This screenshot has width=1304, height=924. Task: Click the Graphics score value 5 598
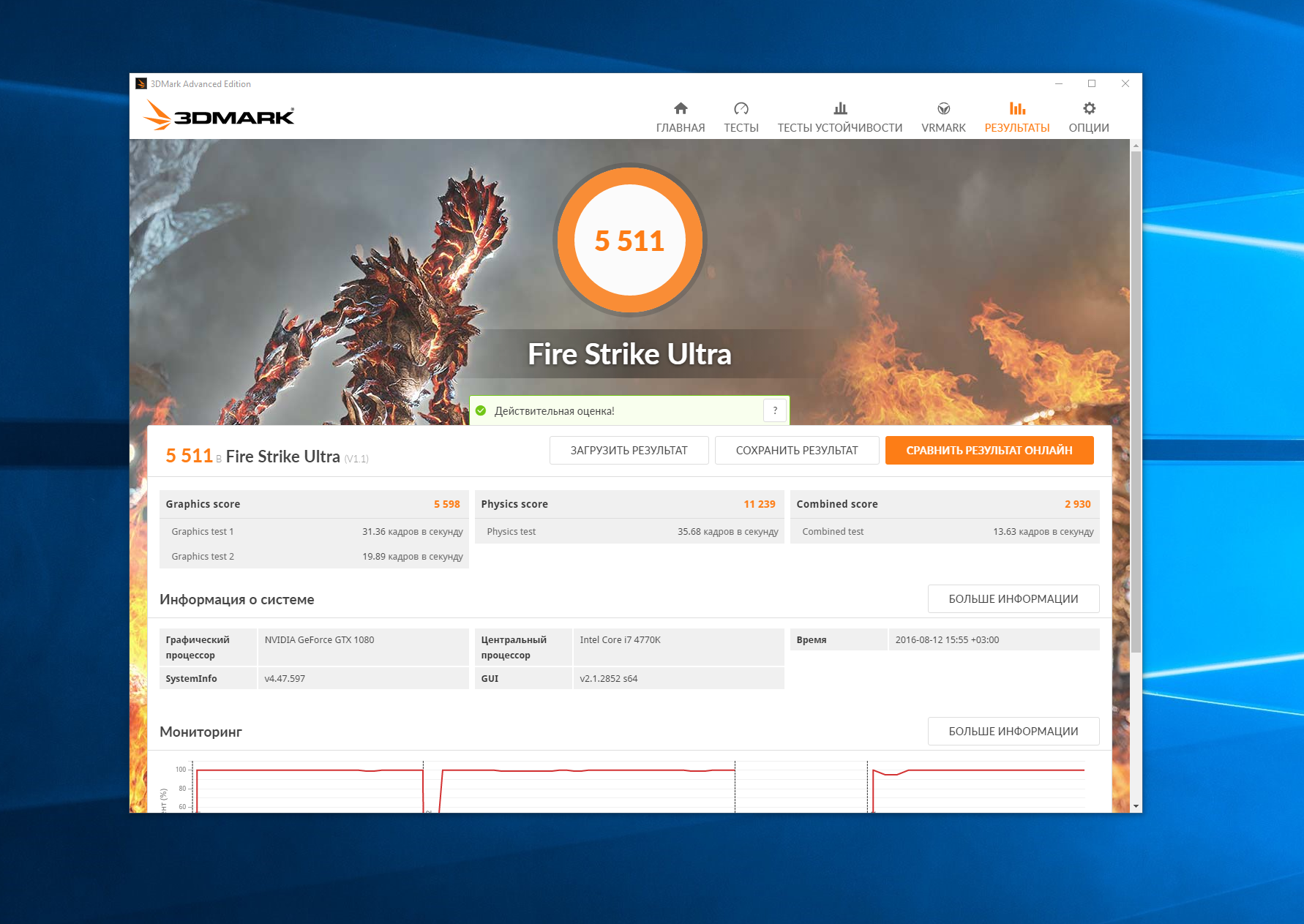(447, 504)
